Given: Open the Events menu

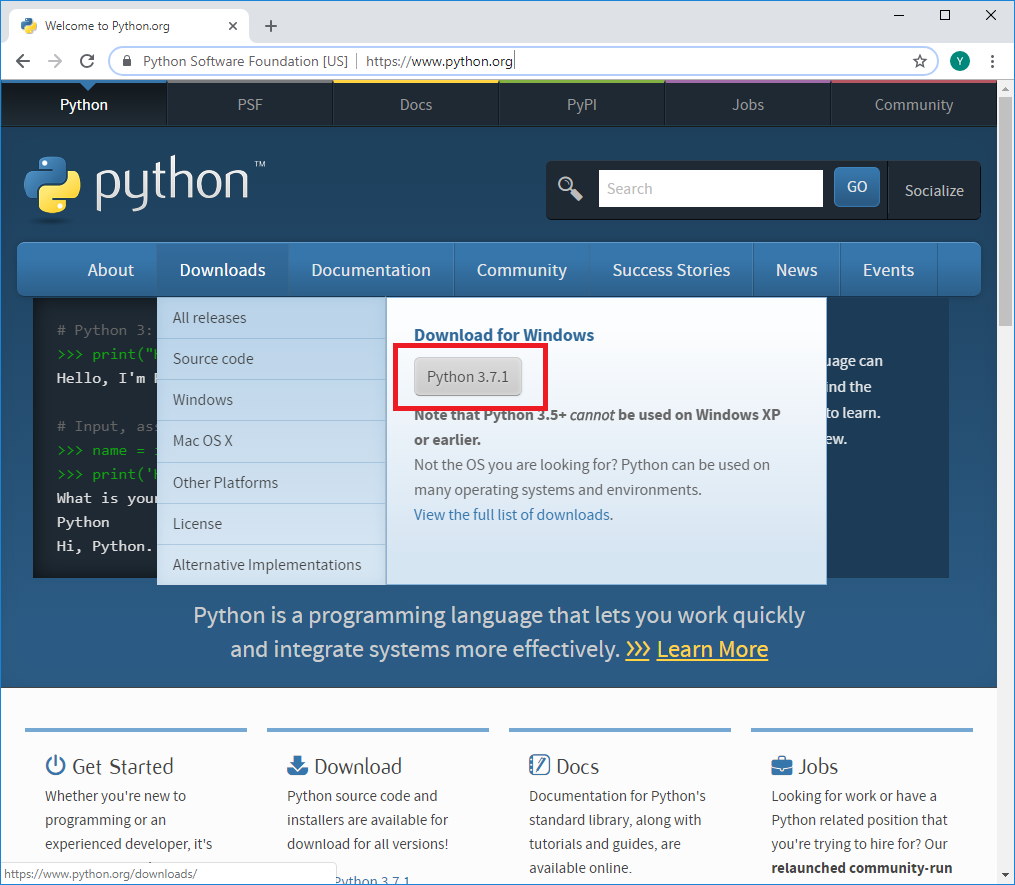Looking at the screenshot, I should point(888,270).
